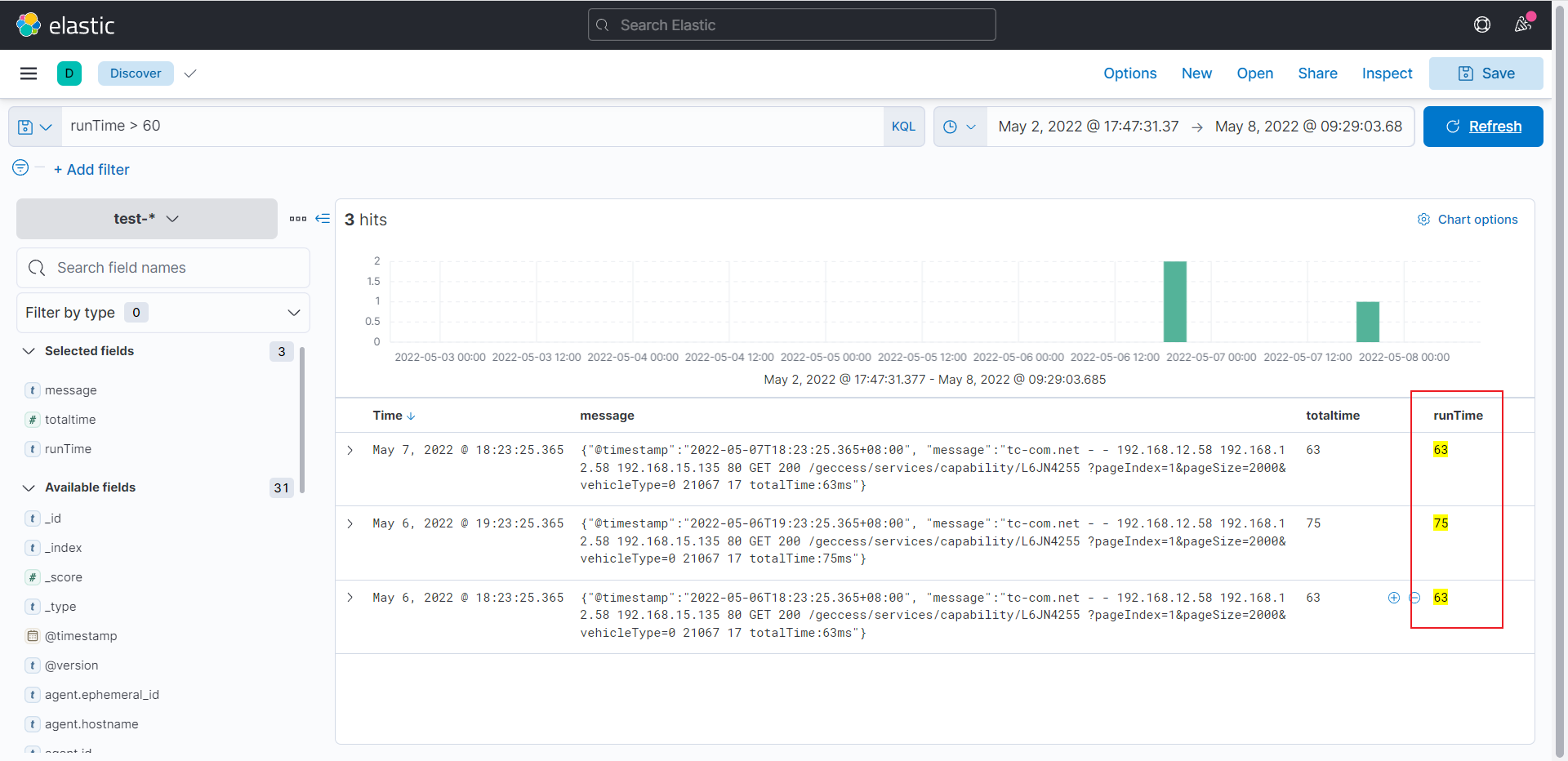Click the start date May 2, 2022
Viewport: 1568px width, 761px height.
[1088, 127]
